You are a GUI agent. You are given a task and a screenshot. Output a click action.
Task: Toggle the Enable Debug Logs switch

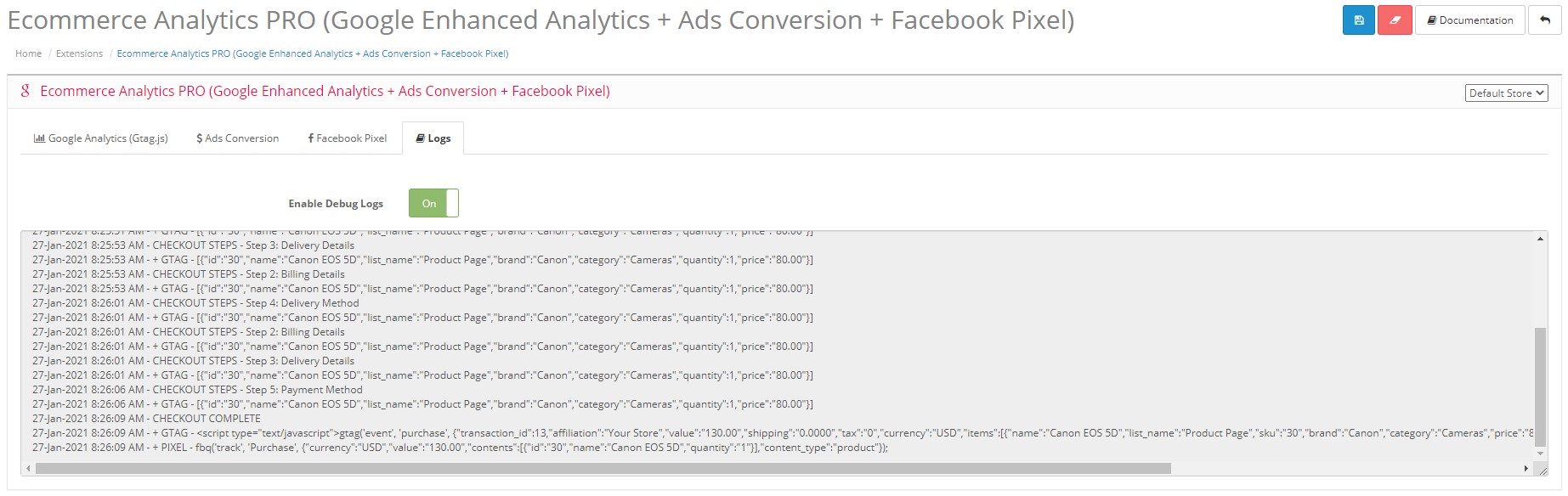[x=433, y=204]
